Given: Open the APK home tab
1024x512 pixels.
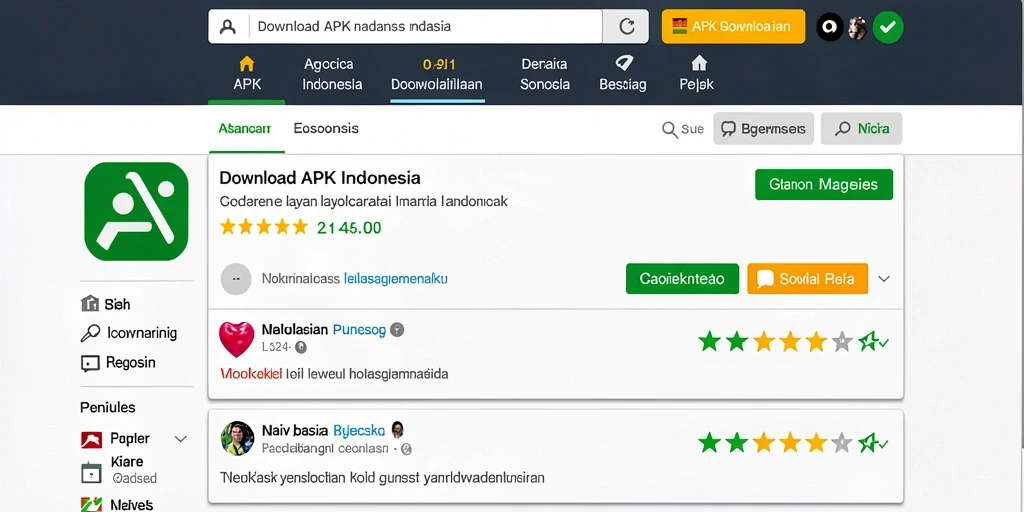Looking at the screenshot, I should (x=247, y=74).
